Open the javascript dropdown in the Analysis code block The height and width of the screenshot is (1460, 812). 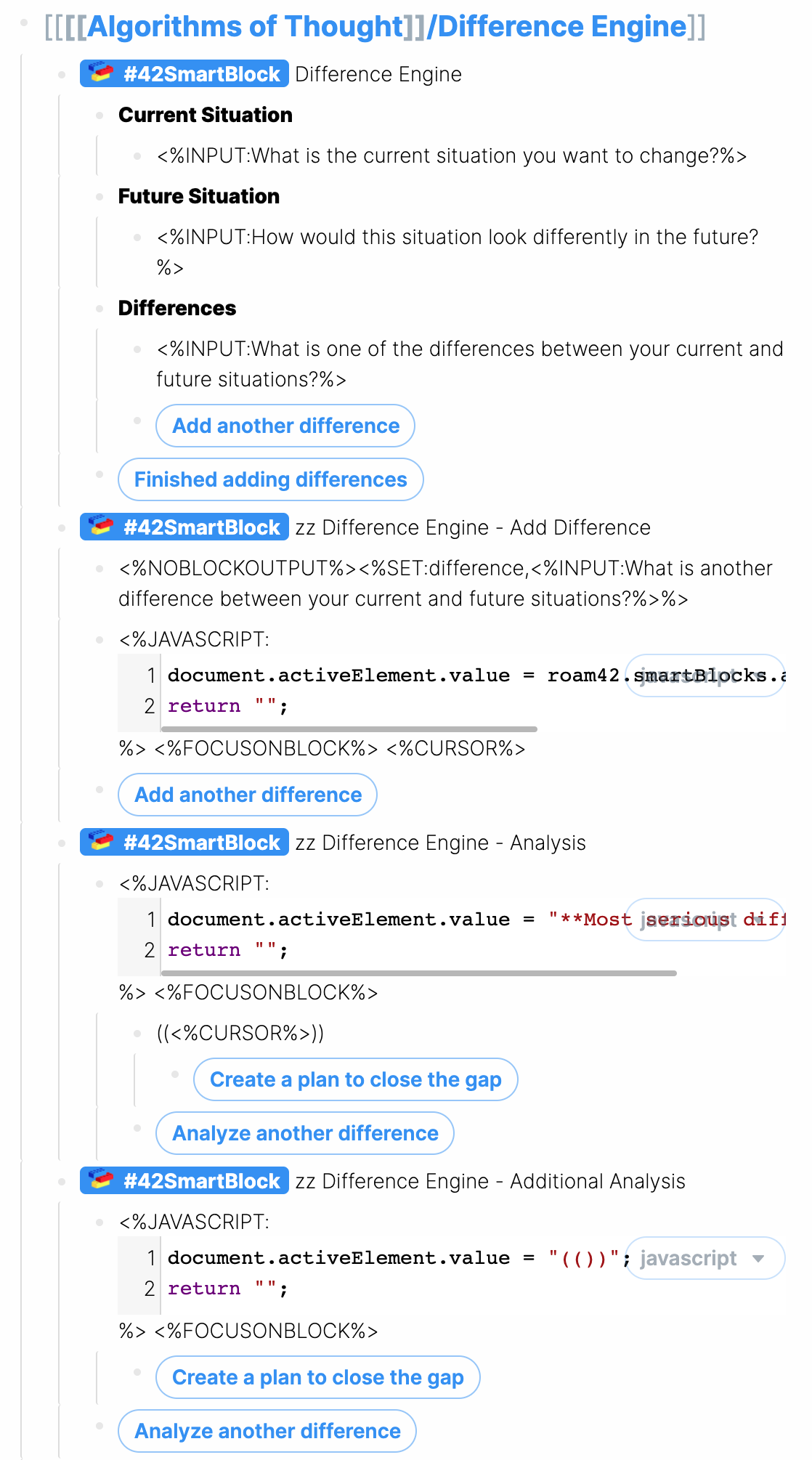(704, 919)
